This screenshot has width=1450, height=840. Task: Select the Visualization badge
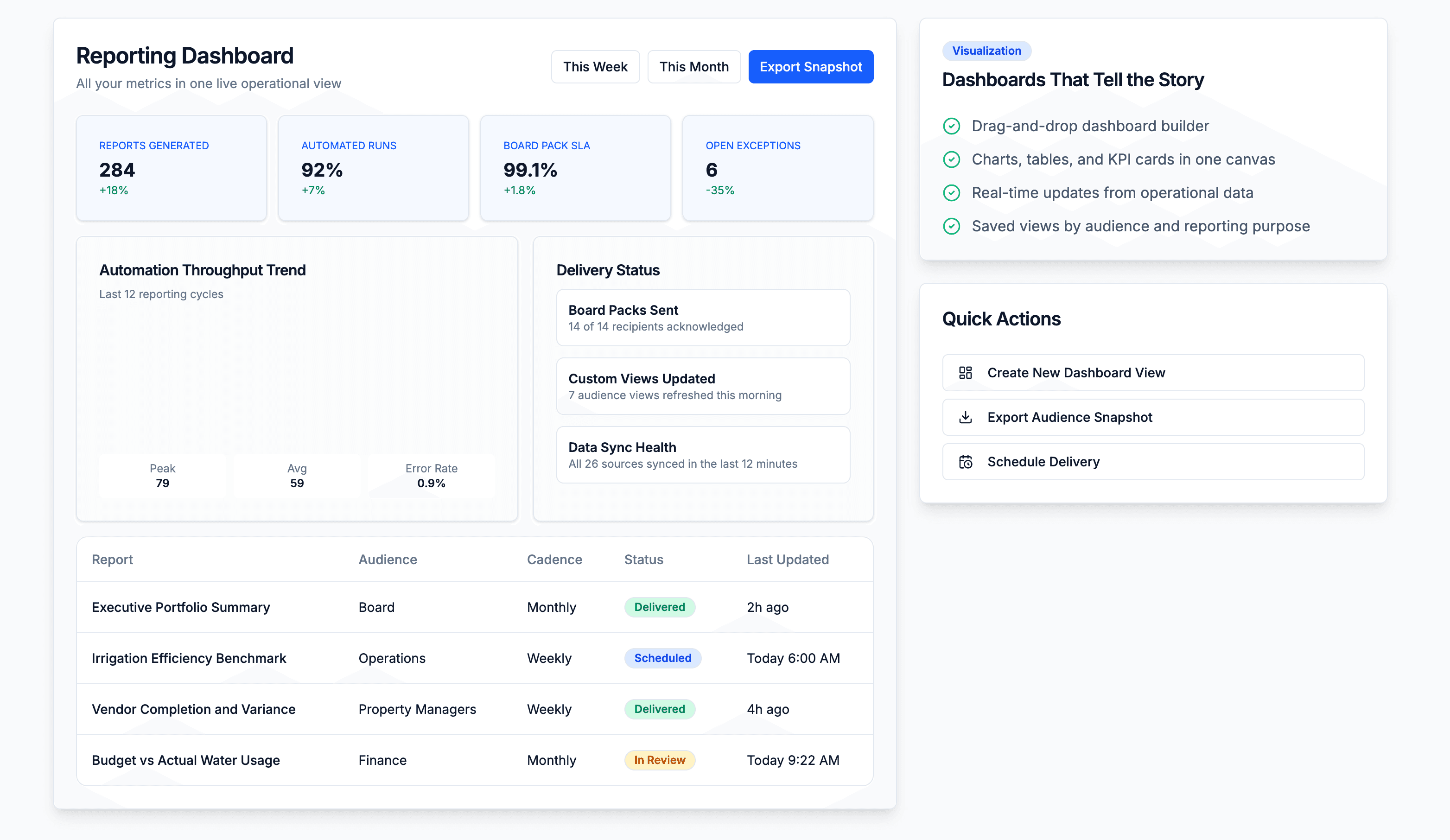(x=987, y=51)
